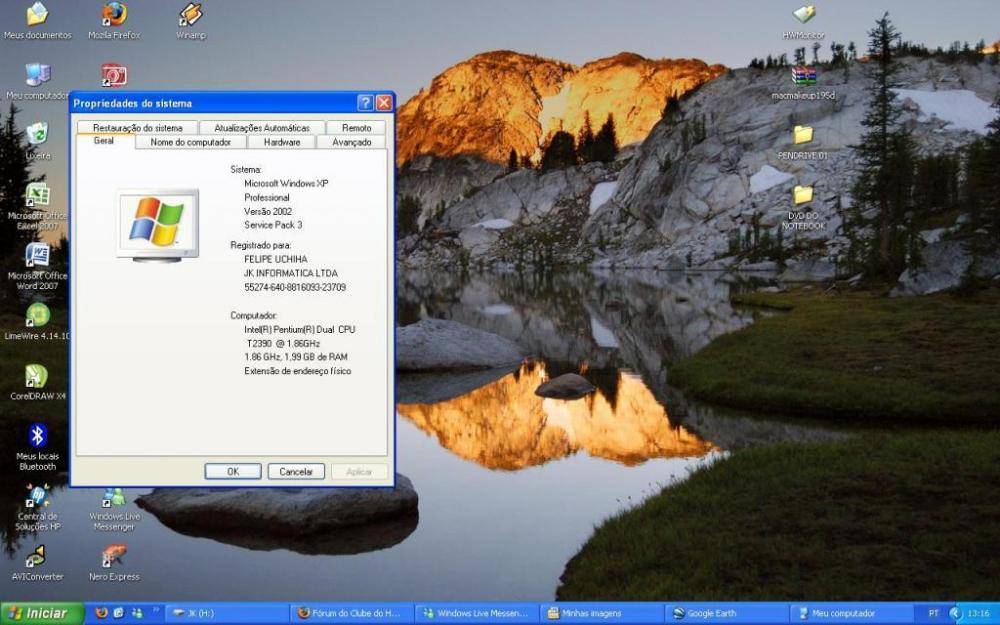Image resolution: width=1000 pixels, height=625 pixels.
Task: Switch to Meu computador taskbar window
Action: pos(852,614)
